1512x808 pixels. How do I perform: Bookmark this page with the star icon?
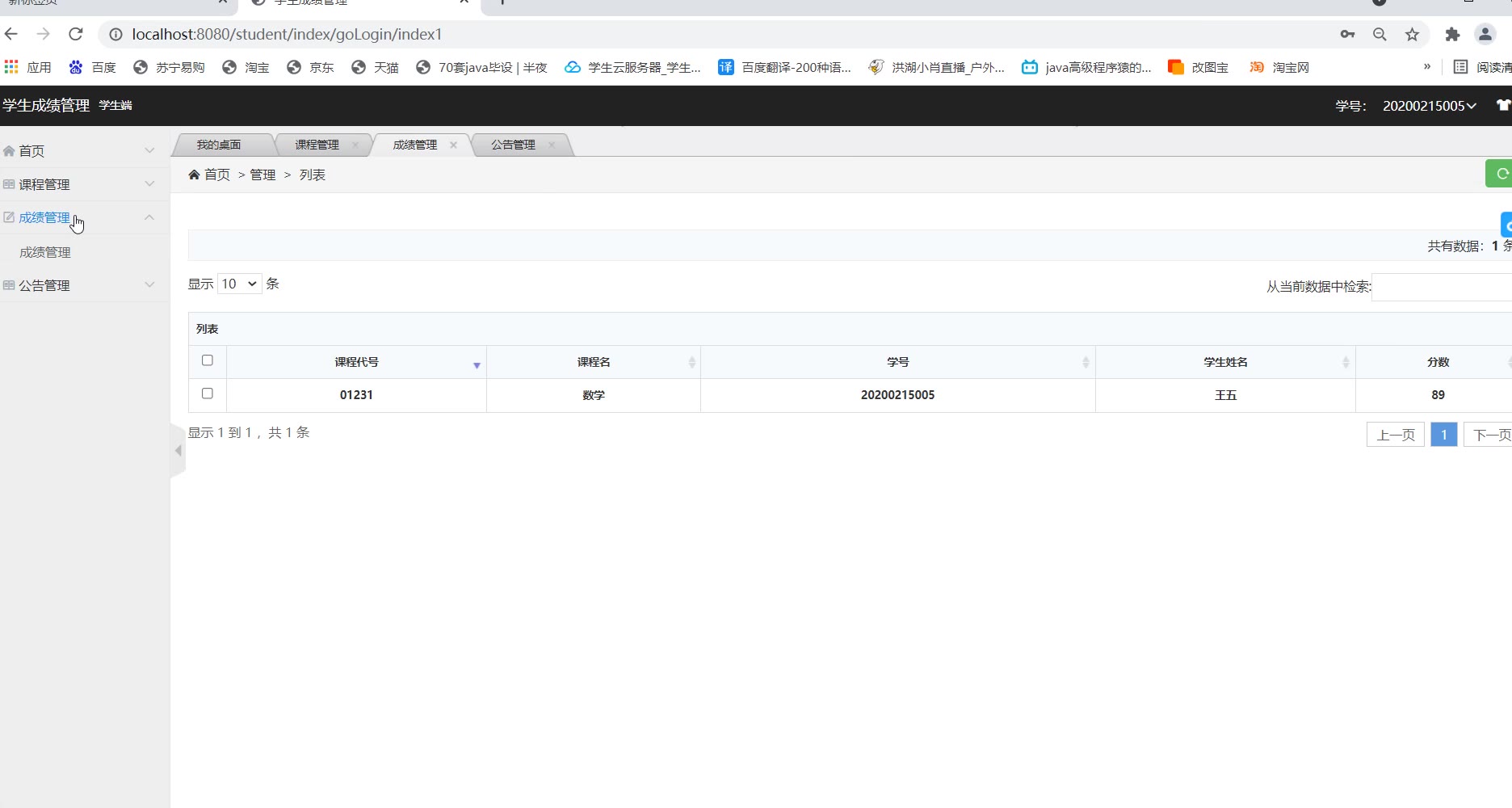point(1412,34)
